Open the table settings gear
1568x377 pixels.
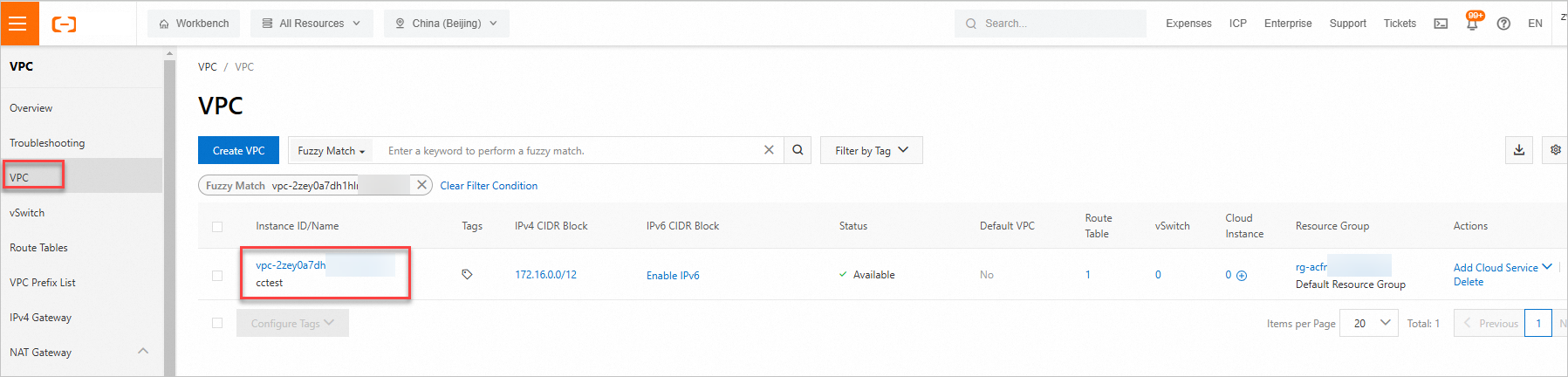point(1555,150)
